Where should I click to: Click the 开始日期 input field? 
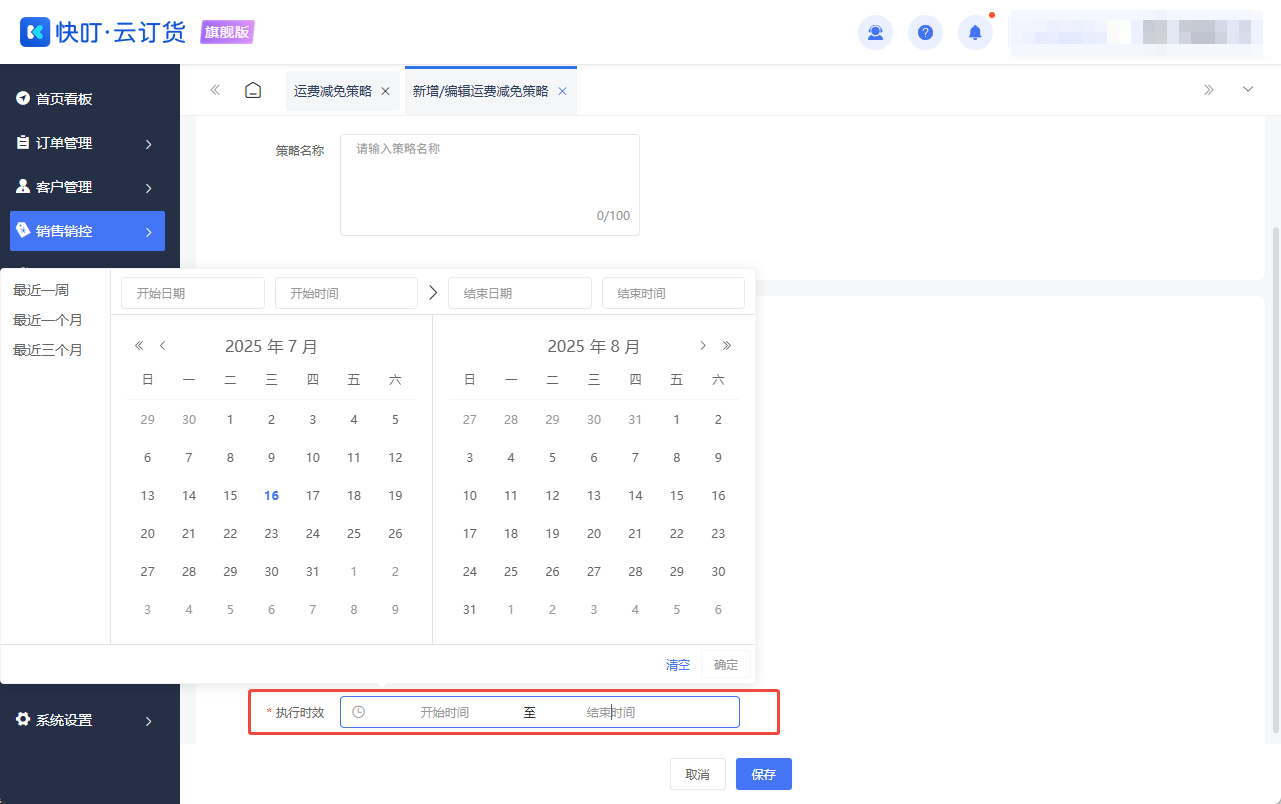click(193, 293)
